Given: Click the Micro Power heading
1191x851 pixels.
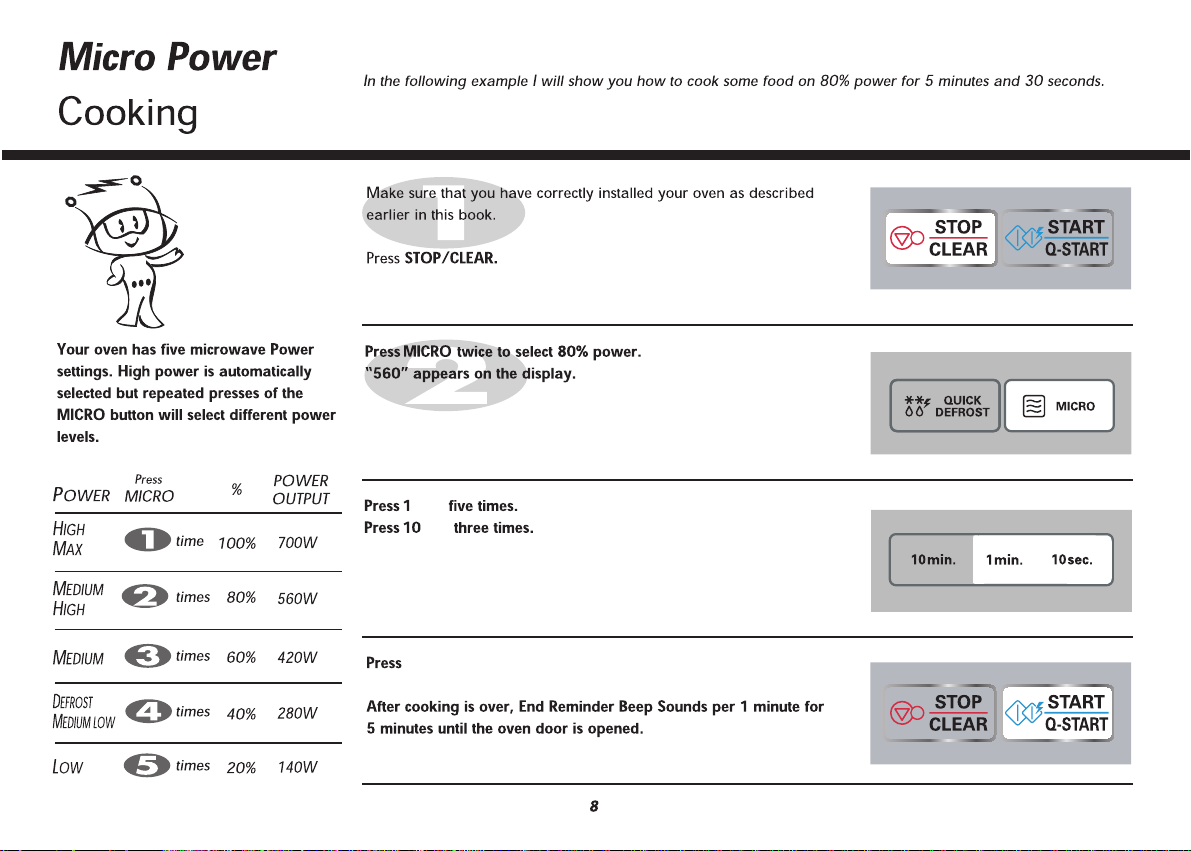Looking at the screenshot, I should pos(167,57).
